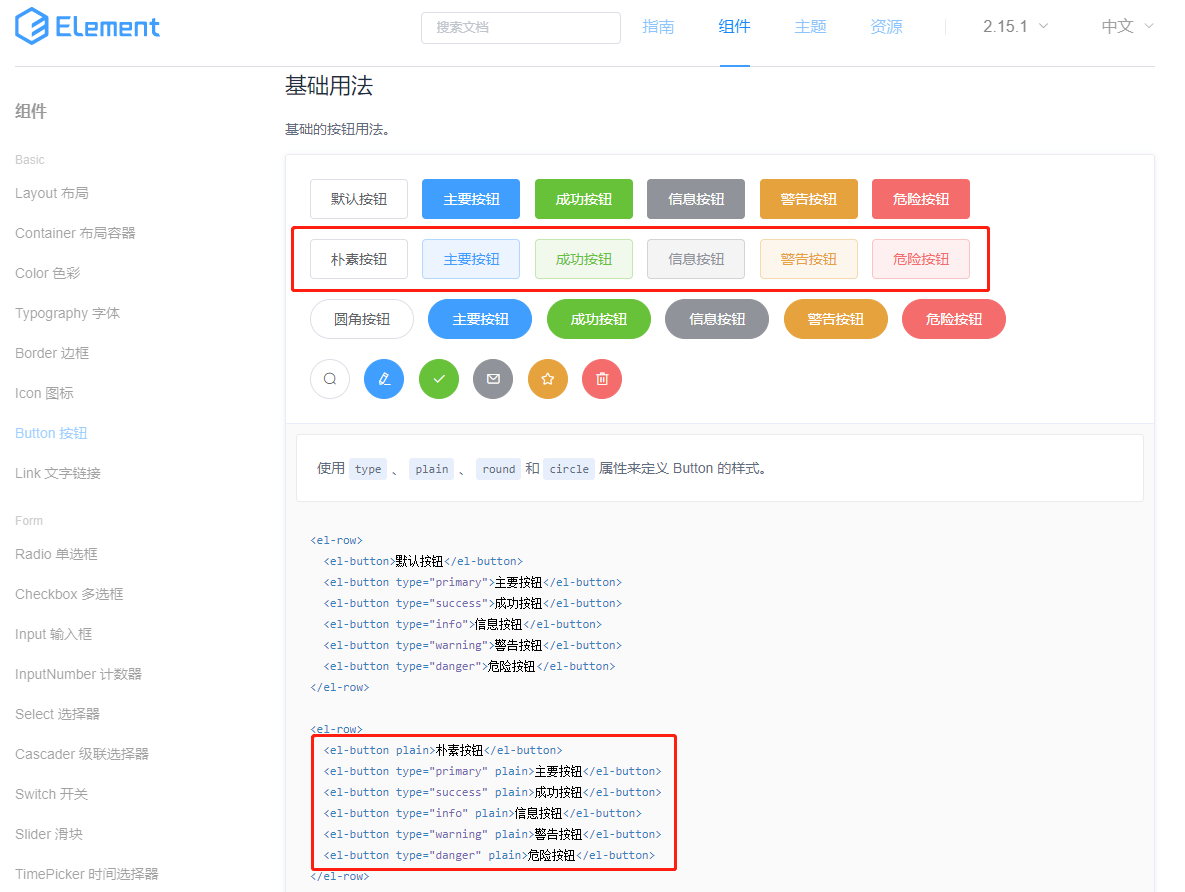The width and height of the screenshot is (1185, 892).
Task: Open the 2.15.1 version dropdown
Action: click(1015, 26)
